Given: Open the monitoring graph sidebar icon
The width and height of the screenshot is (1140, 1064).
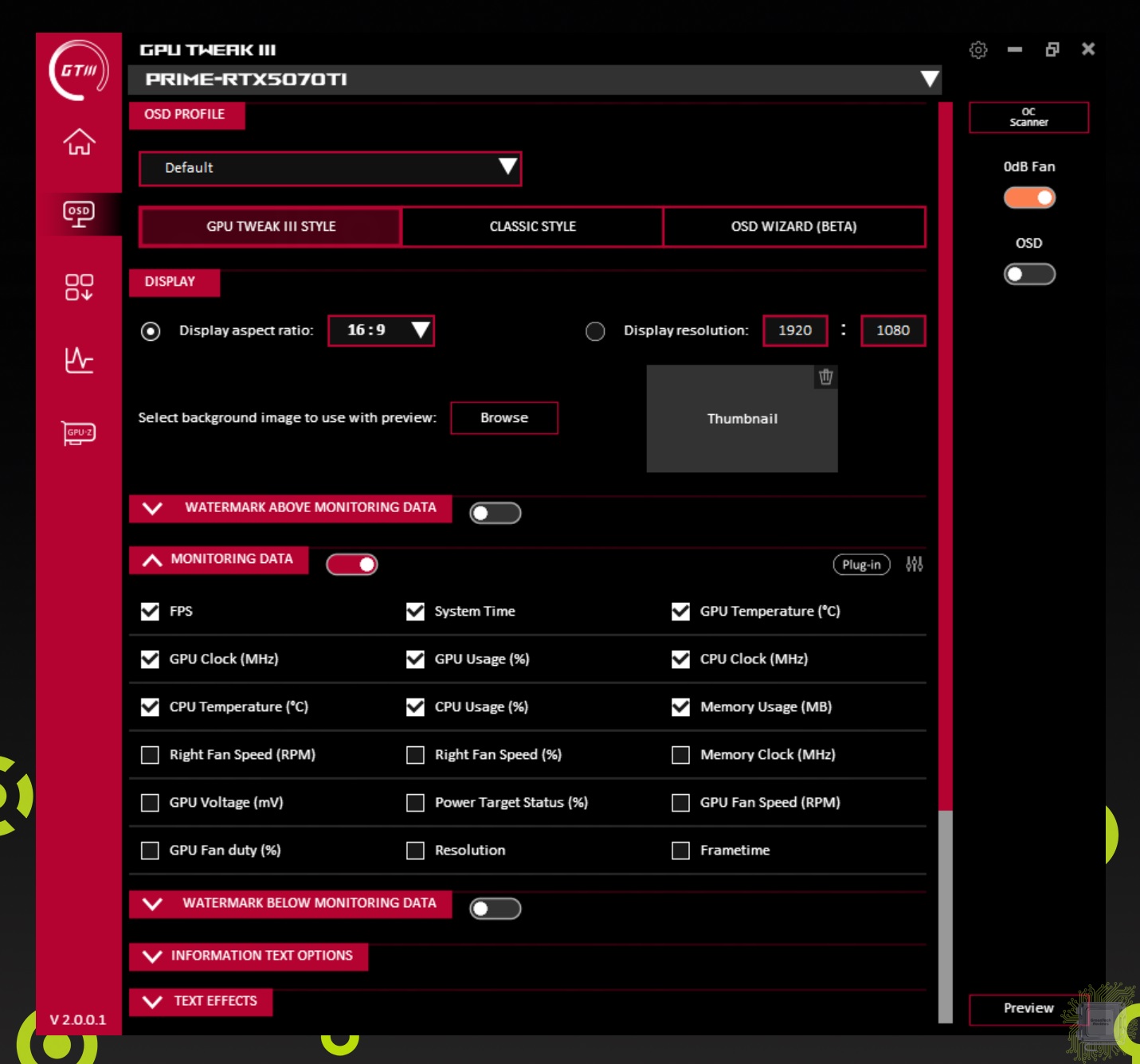Looking at the screenshot, I should [x=79, y=360].
